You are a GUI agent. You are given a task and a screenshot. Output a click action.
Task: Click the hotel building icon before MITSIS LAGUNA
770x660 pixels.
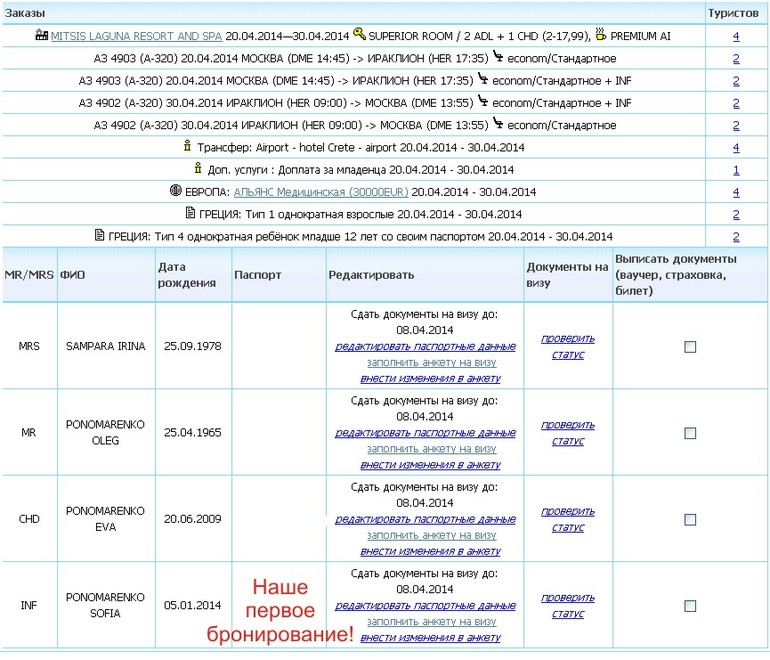(x=42, y=35)
